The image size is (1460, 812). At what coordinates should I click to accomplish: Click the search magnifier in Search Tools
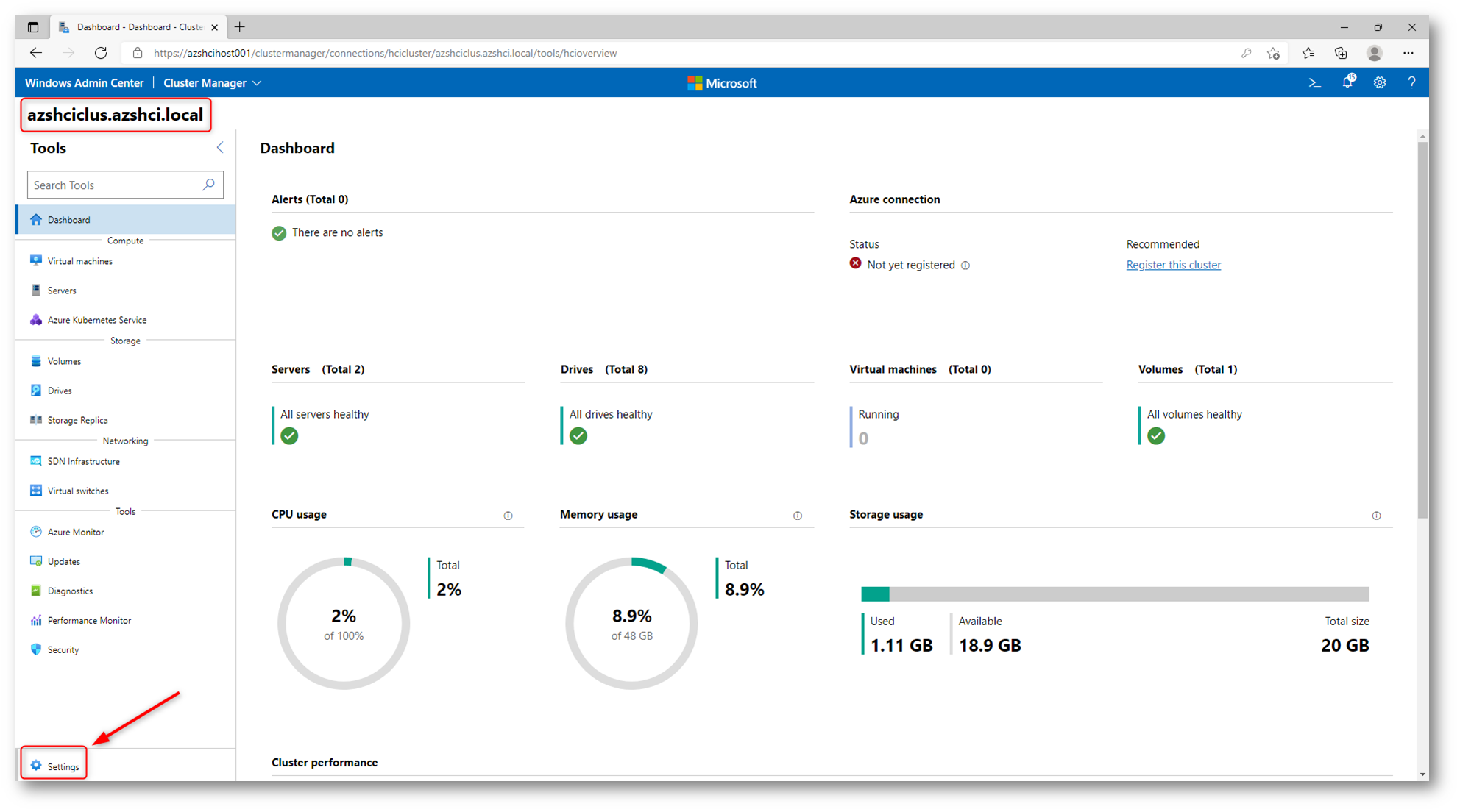(x=209, y=185)
